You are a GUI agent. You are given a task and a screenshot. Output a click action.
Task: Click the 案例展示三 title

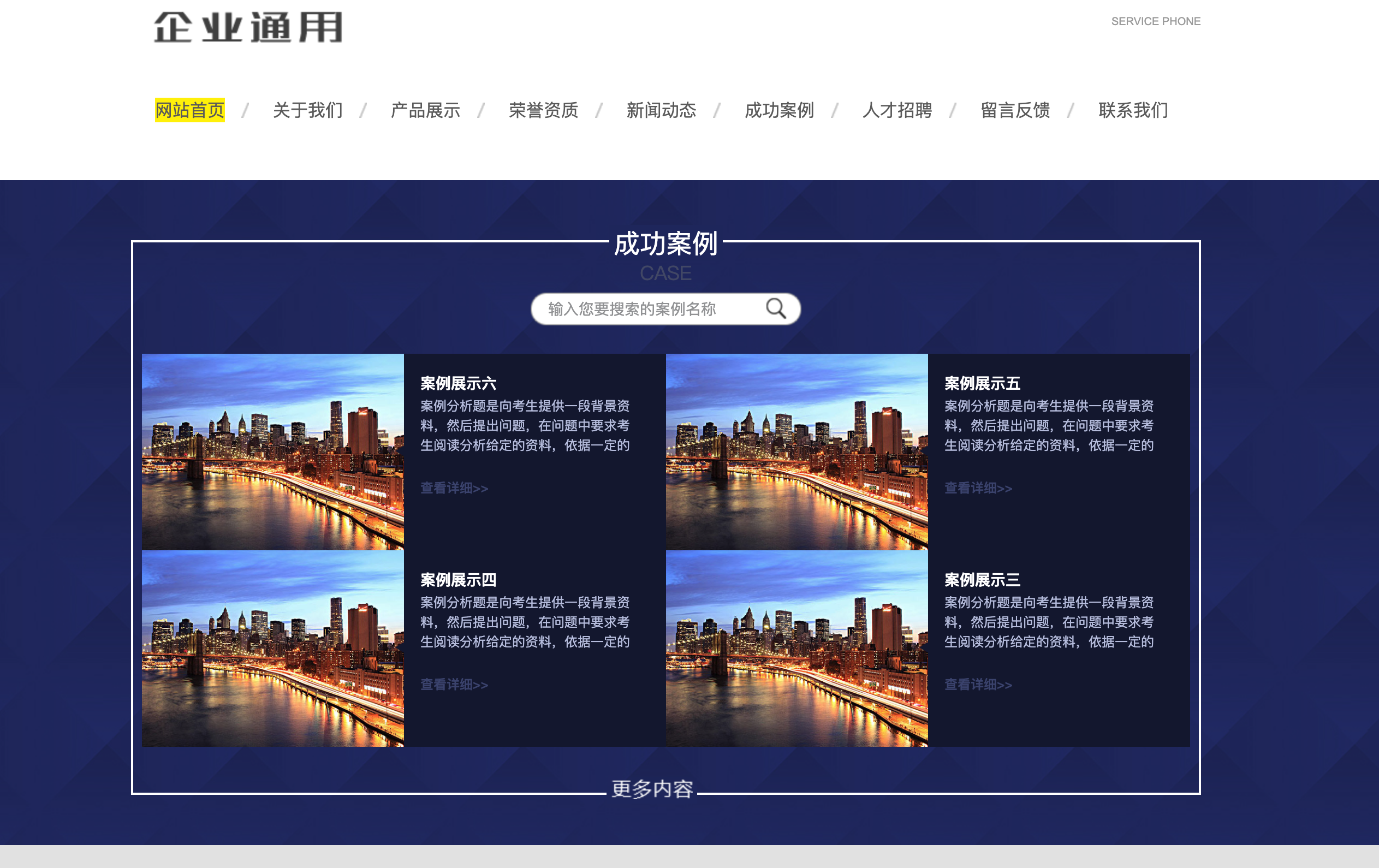point(982,579)
